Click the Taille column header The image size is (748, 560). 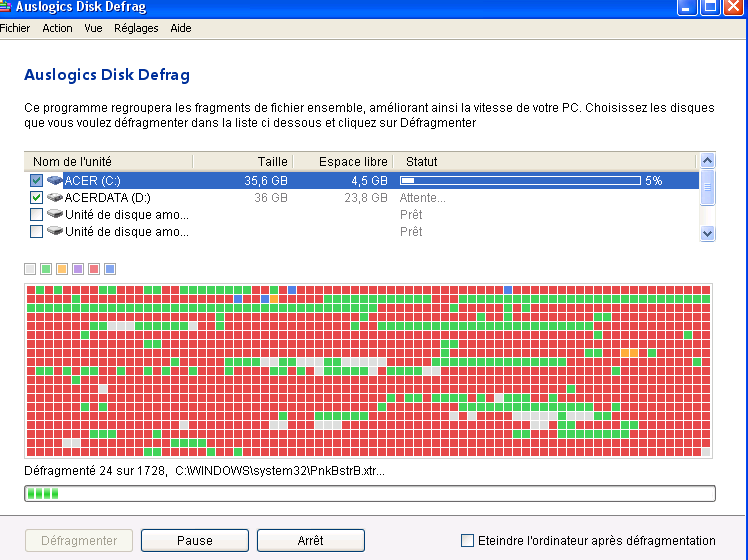pos(243,162)
